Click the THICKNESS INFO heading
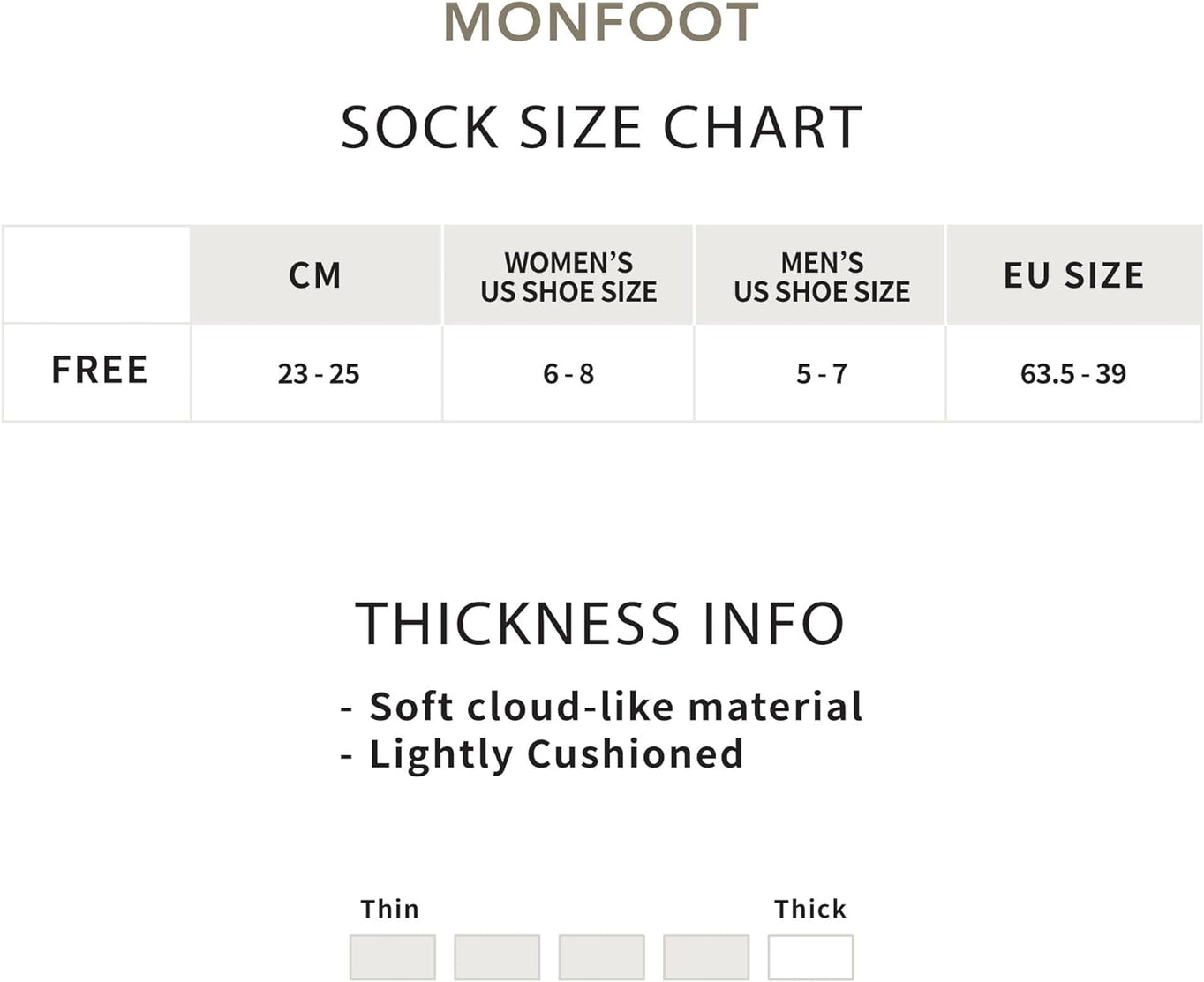The height and width of the screenshot is (982, 1204). [x=600, y=624]
